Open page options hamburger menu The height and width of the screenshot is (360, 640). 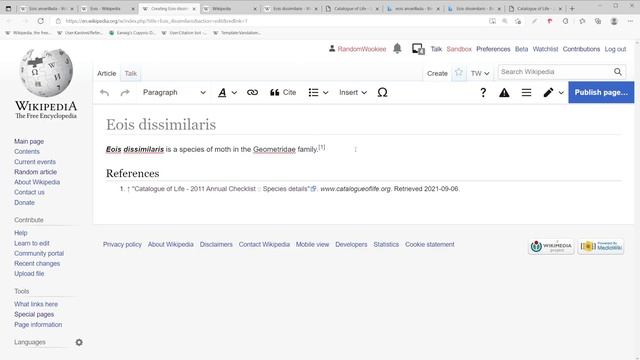[x=527, y=93]
